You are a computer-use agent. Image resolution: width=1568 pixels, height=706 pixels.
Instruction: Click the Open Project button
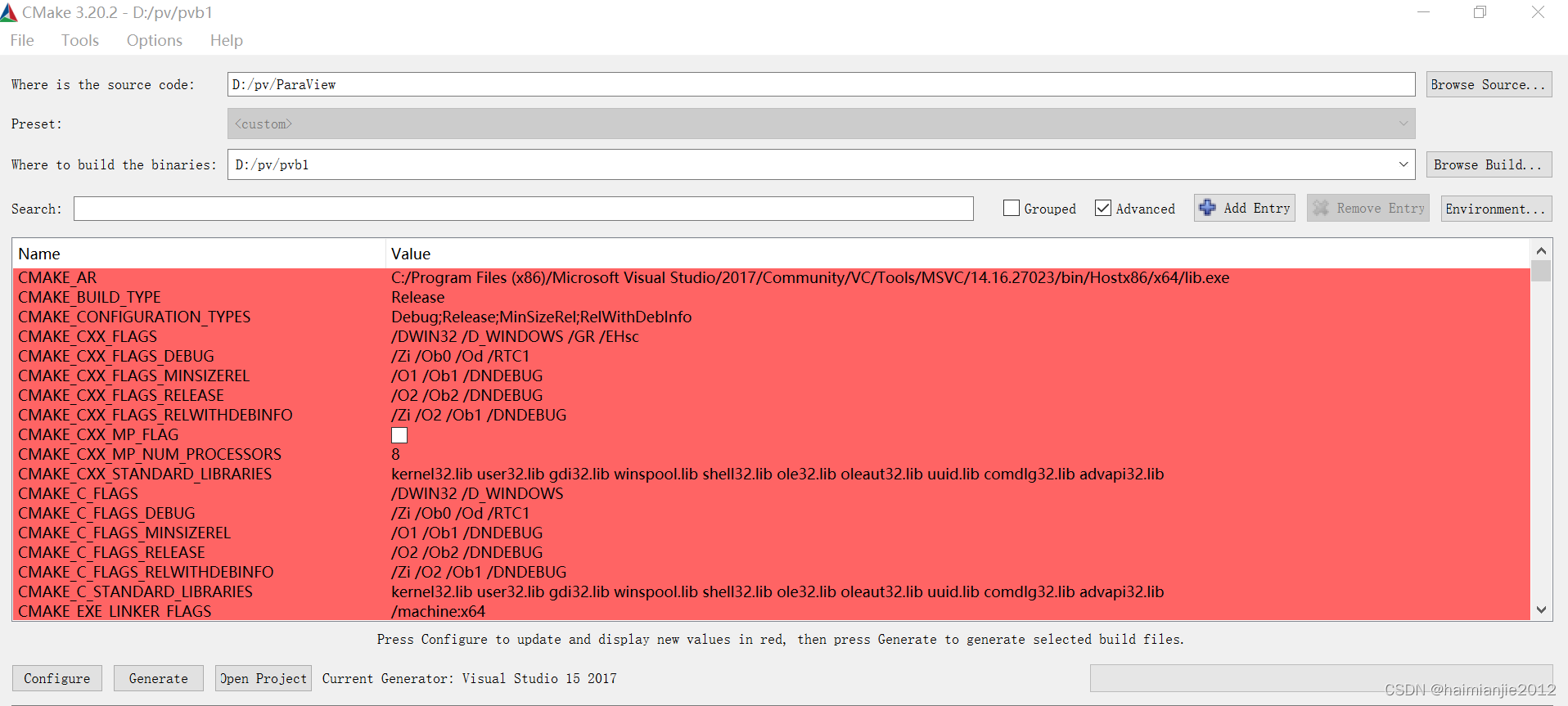click(264, 678)
